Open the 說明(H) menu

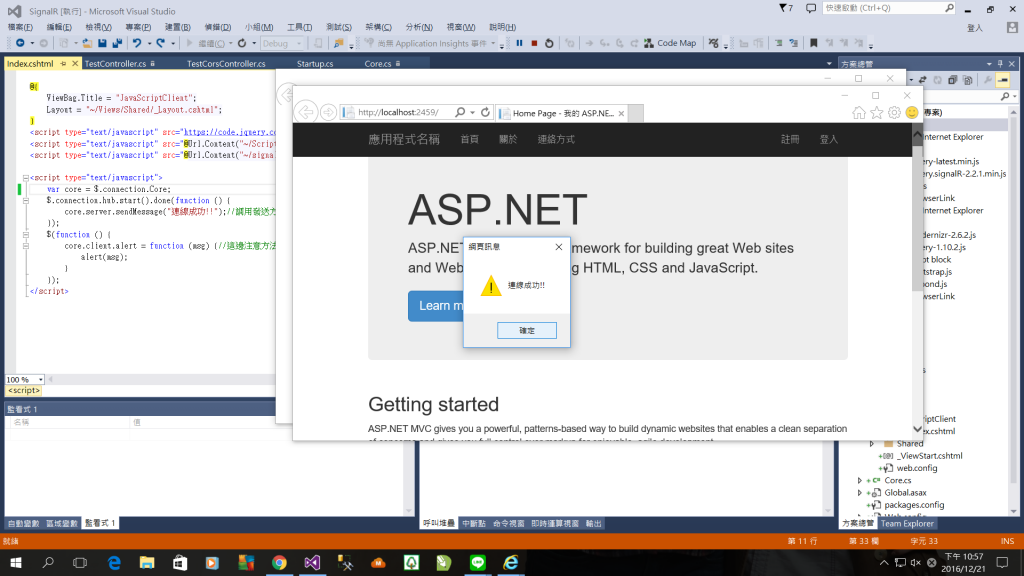point(502,27)
